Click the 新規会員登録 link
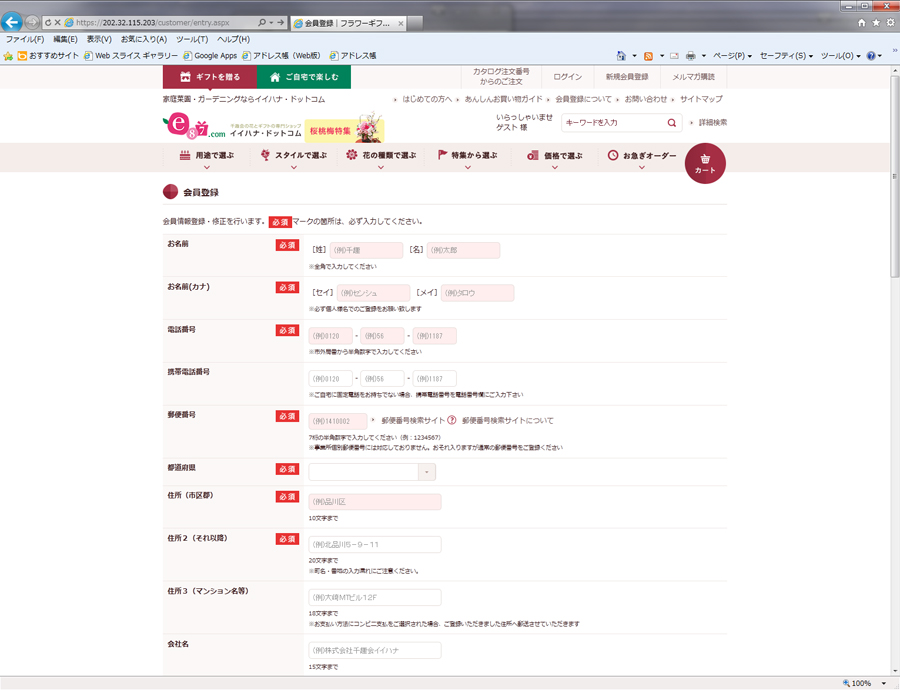Image resolution: width=900 pixels, height=690 pixels. click(x=627, y=77)
